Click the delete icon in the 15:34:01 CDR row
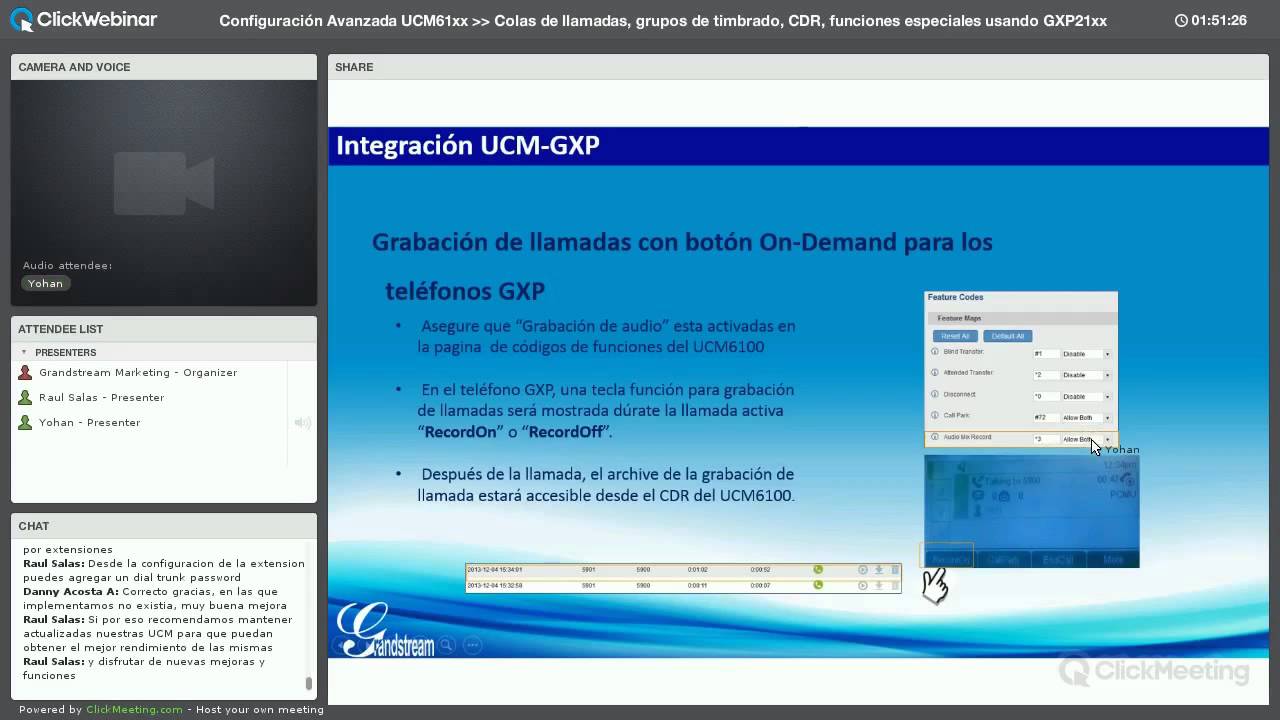The image size is (1280, 720). (x=895, y=570)
